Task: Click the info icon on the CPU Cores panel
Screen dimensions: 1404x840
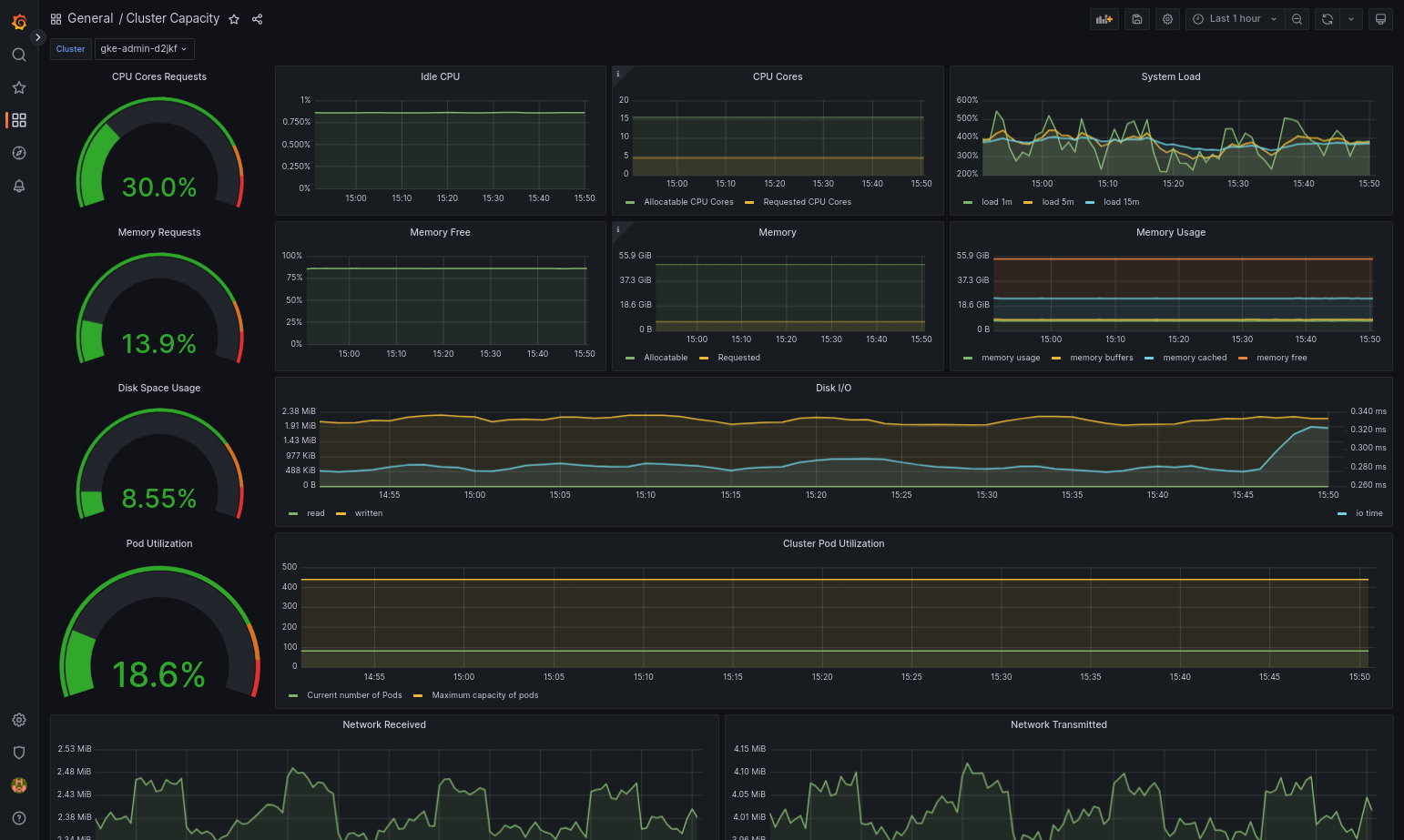Action: coord(618,72)
